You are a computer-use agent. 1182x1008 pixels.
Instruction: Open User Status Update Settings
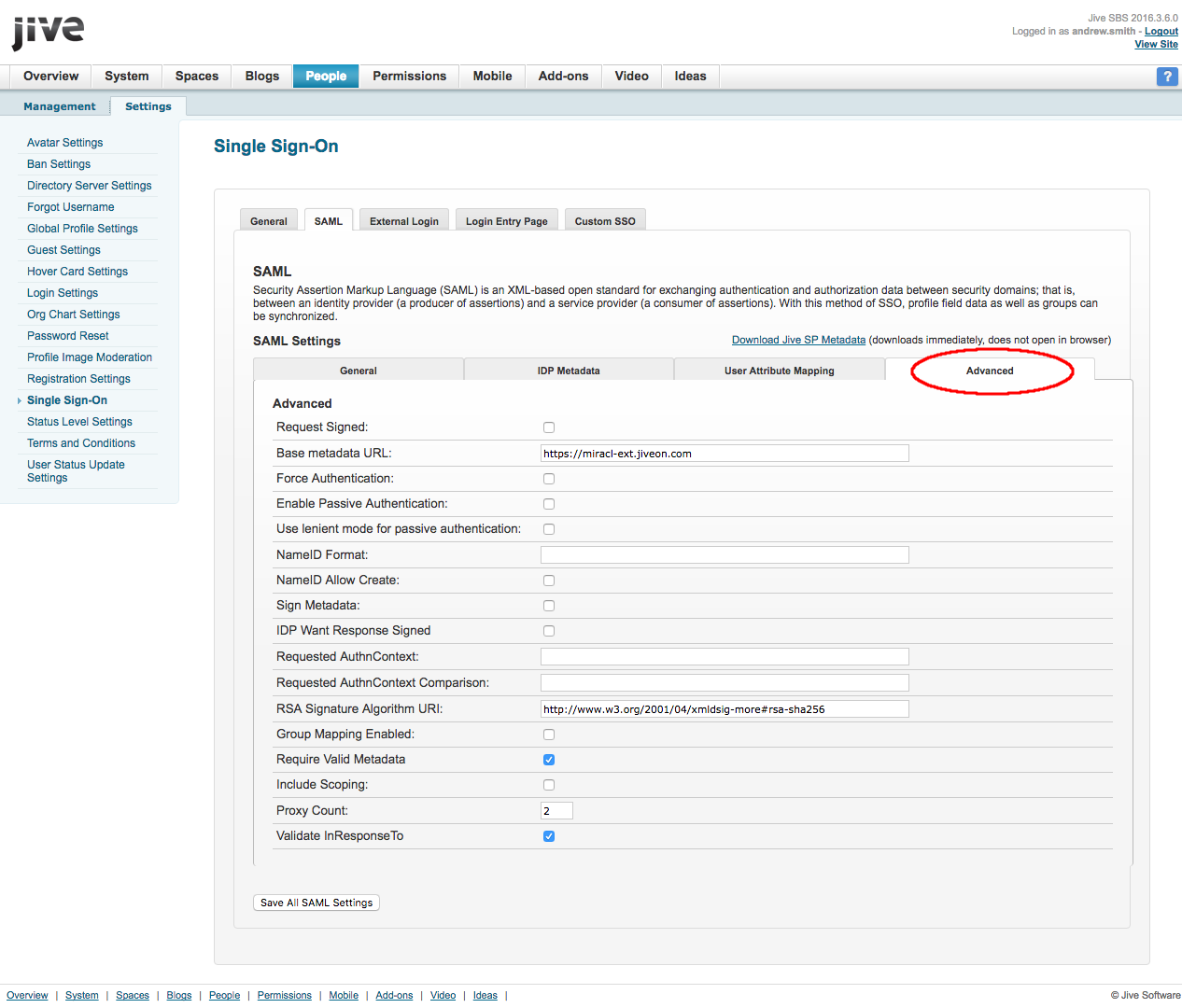coord(76,471)
